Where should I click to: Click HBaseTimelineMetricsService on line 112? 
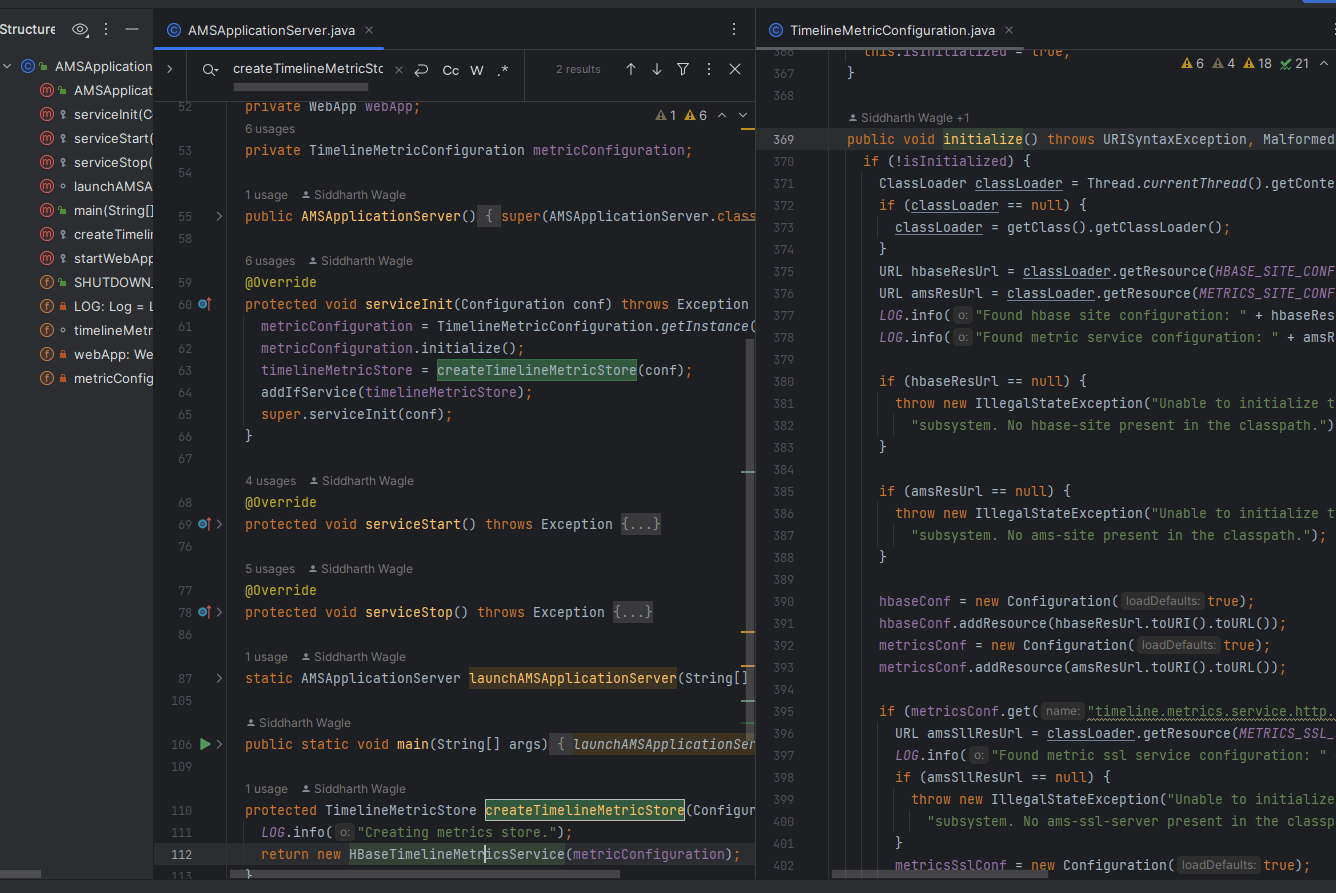[457, 854]
